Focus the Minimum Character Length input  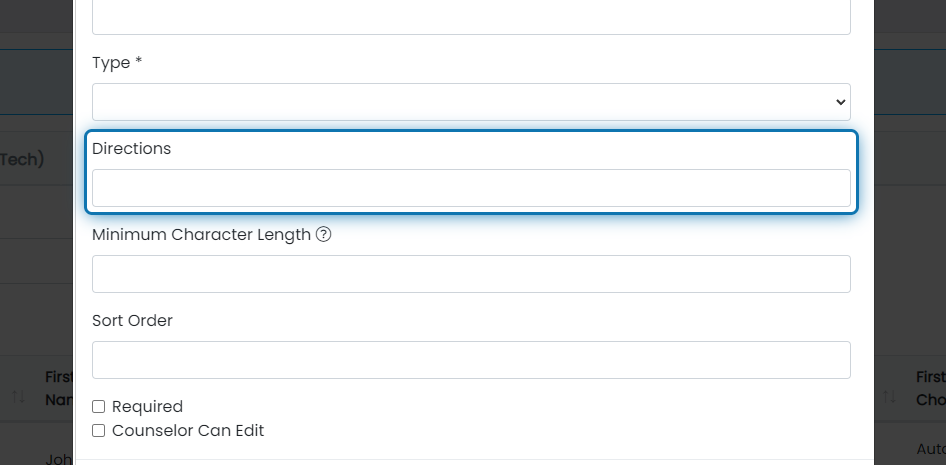click(471, 274)
